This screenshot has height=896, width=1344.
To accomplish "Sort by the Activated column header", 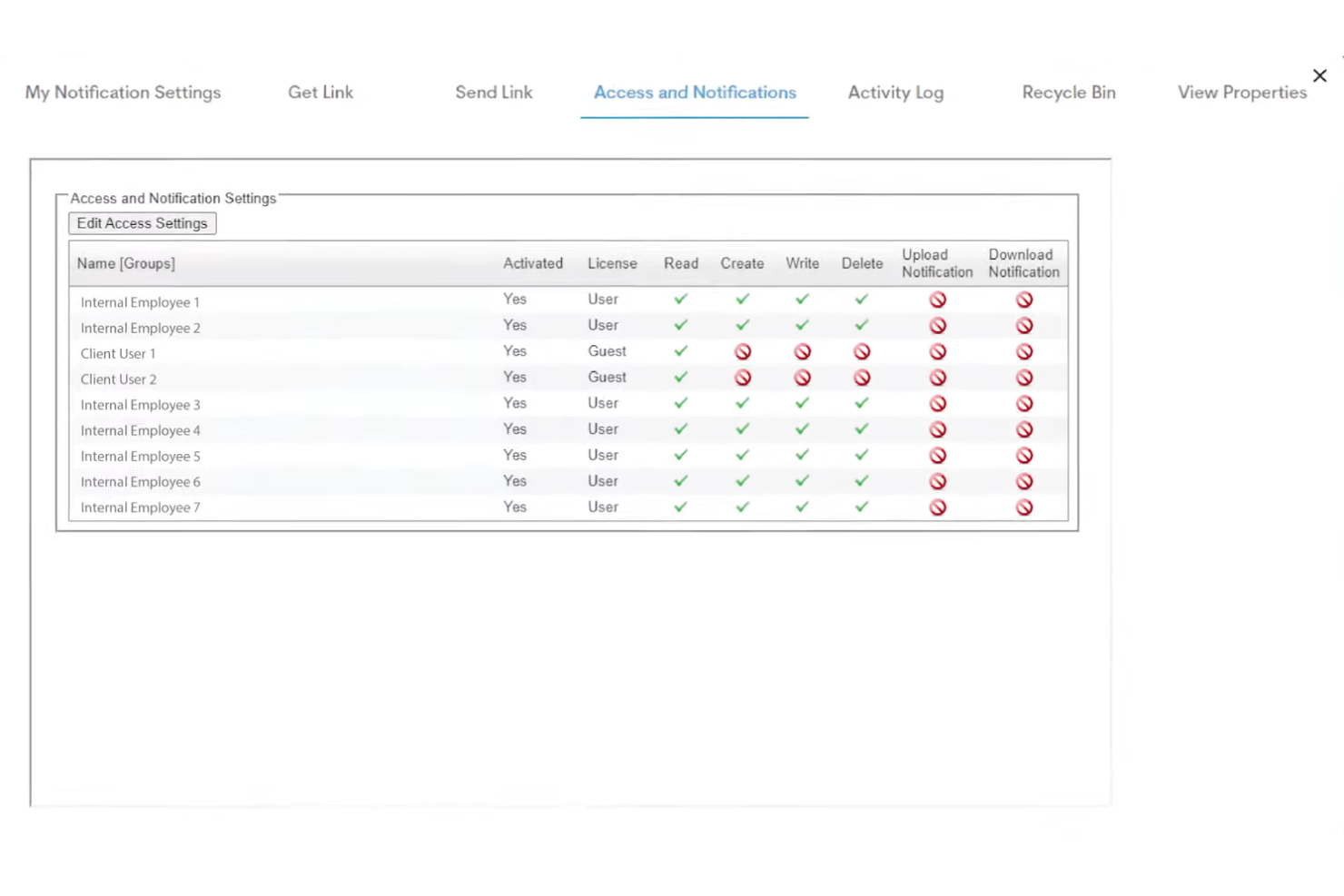I will (x=533, y=263).
